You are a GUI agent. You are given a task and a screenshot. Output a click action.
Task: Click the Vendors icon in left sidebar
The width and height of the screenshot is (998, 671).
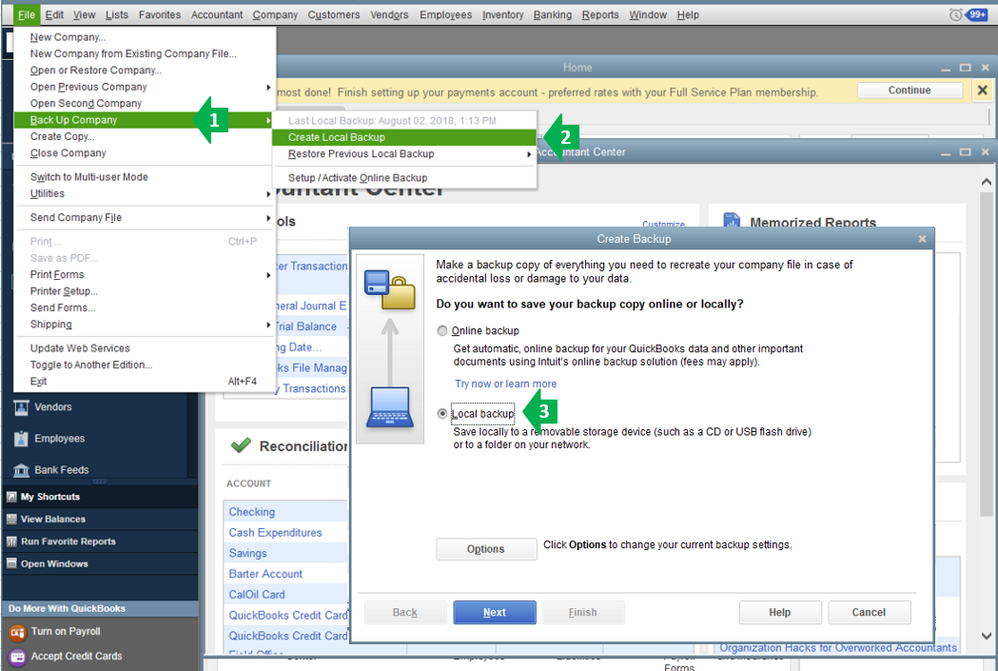[21, 407]
